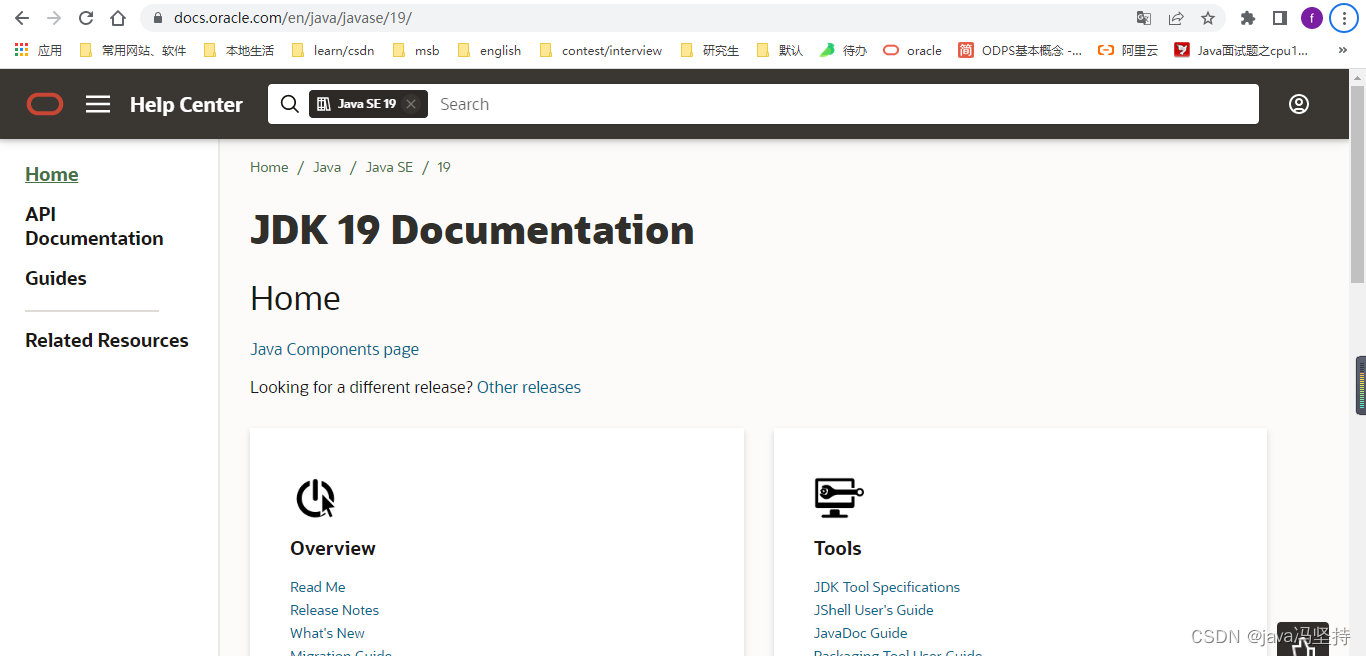Click the site lock icon in address bar

coord(157,18)
